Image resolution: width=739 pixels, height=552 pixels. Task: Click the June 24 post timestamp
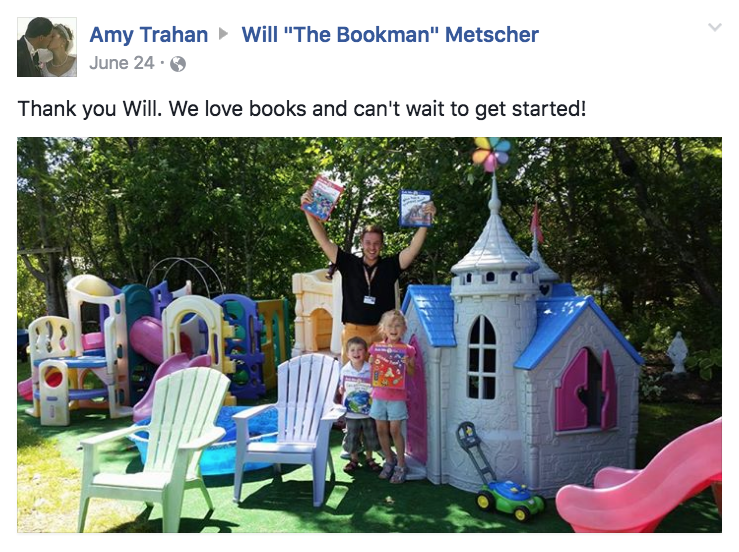pyautogui.click(x=122, y=63)
